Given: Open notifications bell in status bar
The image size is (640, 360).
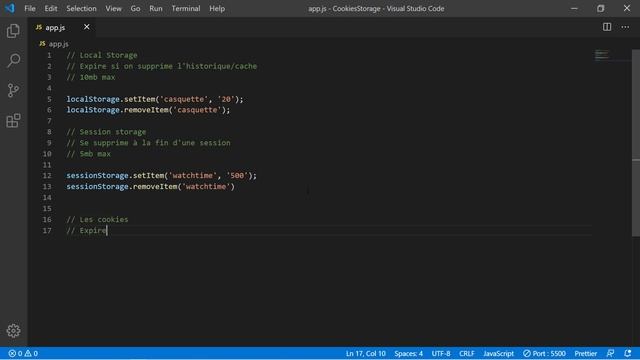Looking at the screenshot, I should 628,353.
